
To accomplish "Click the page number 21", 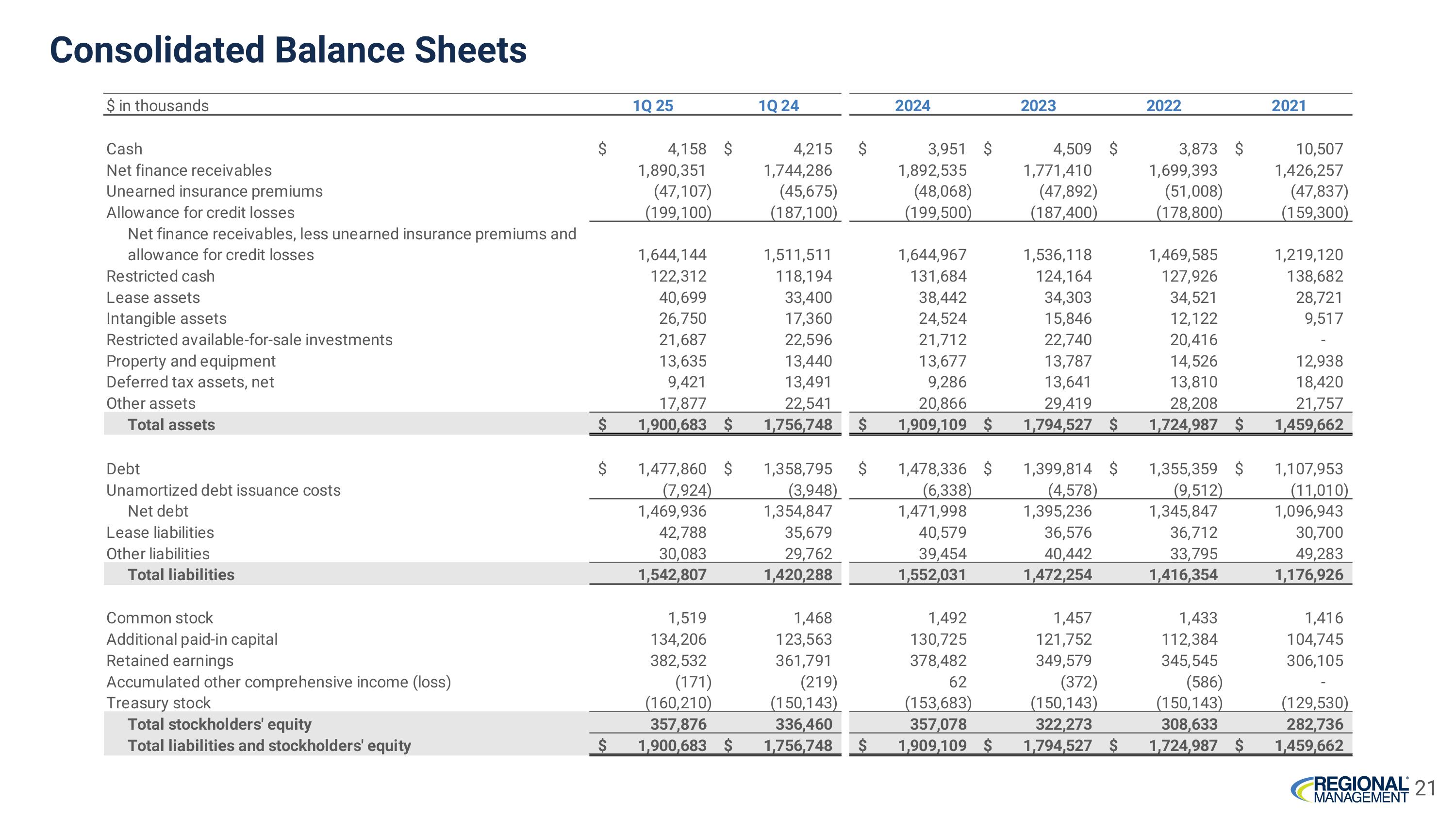I will coord(1425,788).
